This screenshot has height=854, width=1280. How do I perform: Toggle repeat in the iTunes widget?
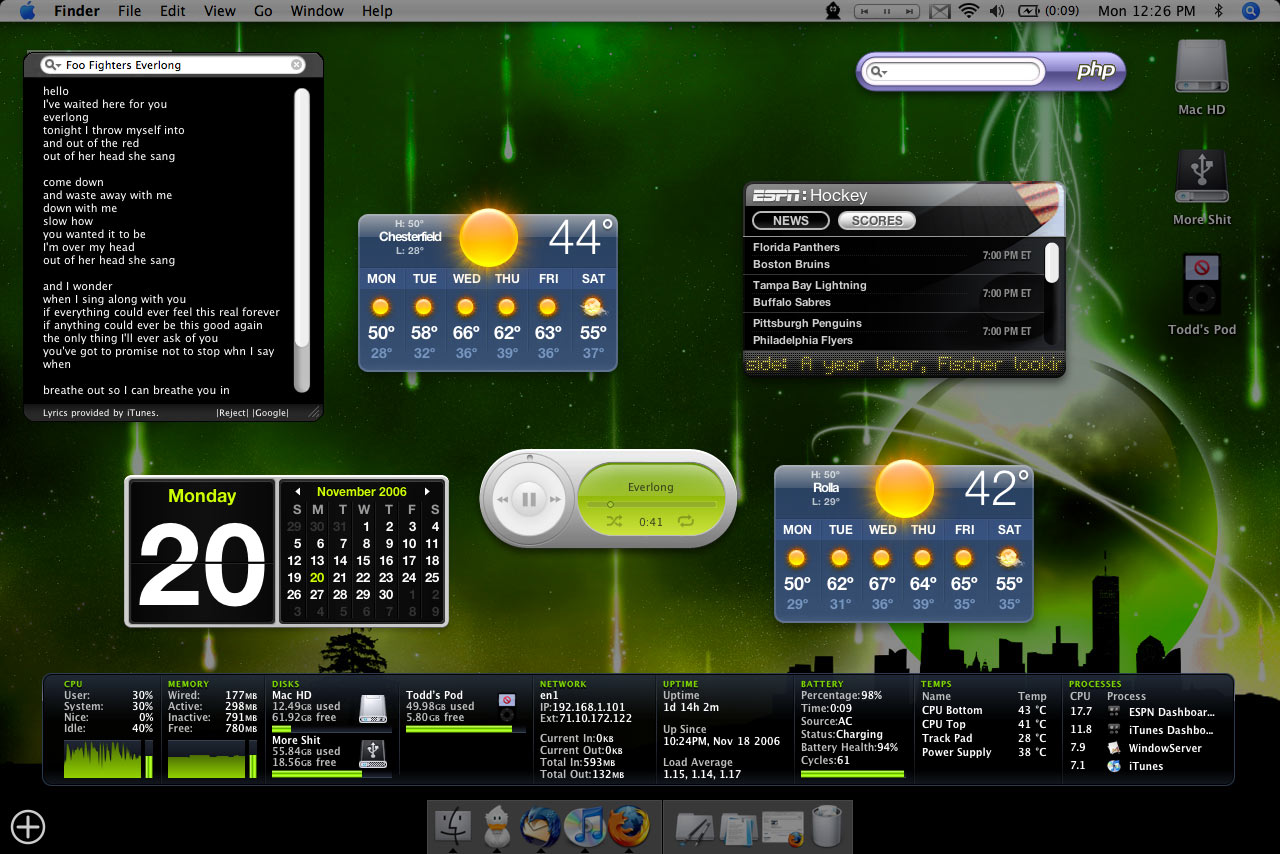click(x=686, y=521)
